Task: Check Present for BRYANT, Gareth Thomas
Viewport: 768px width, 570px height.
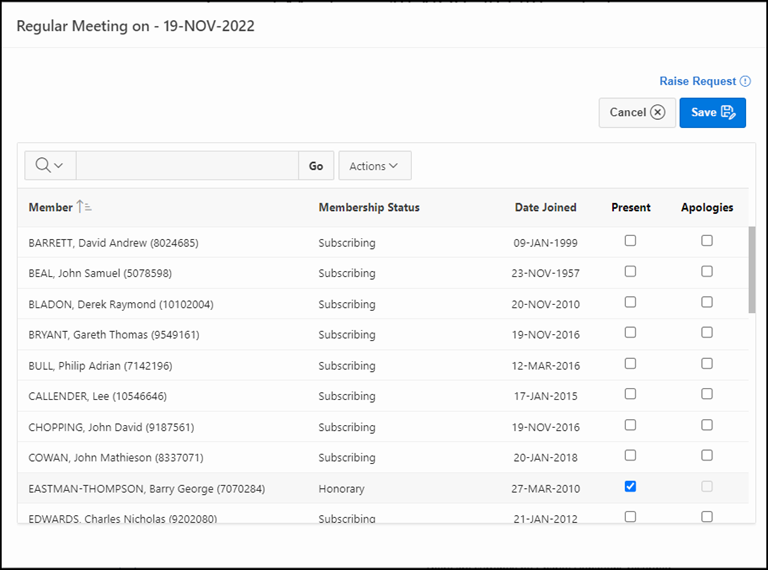Action: tap(630, 333)
